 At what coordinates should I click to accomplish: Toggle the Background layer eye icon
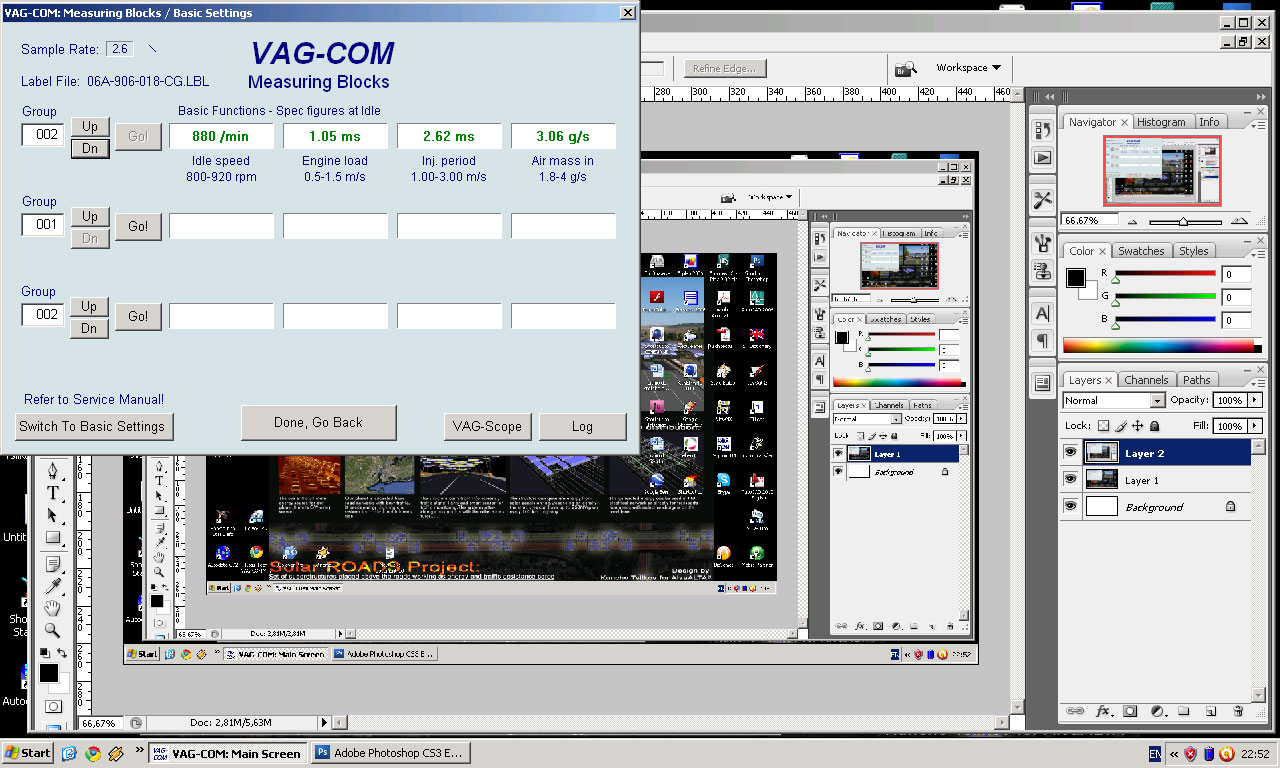point(1071,507)
